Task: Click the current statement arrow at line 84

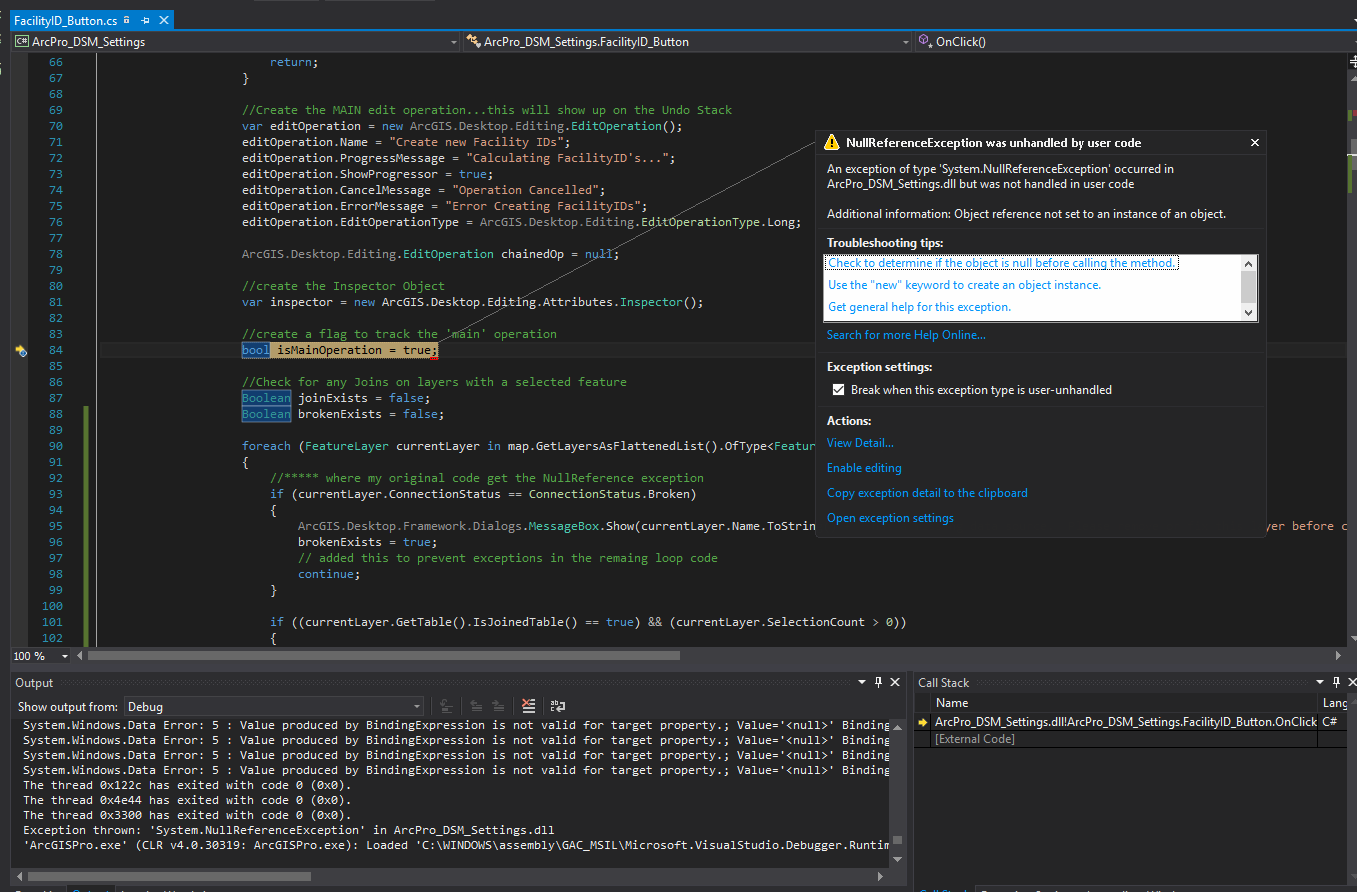Action: pyautogui.click(x=21, y=351)
